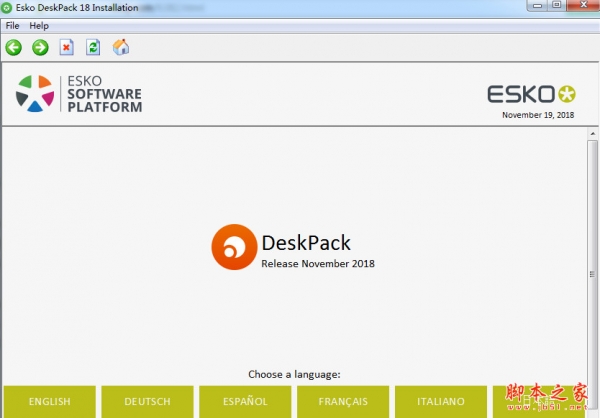Choose ENGLISH as installation language
Image resolution: width=600 pixels, height=418 pixels.
click(x=50, y=402)
